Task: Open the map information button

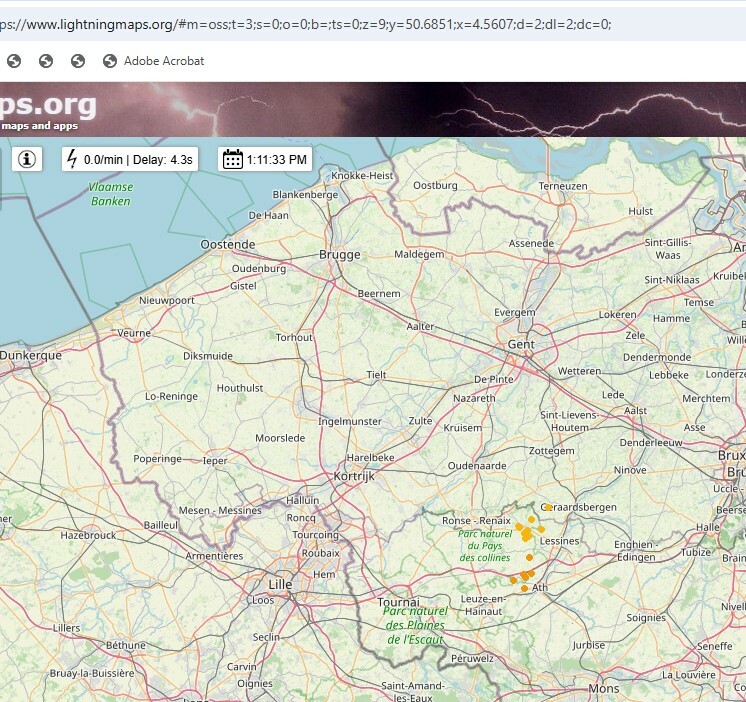Action: click(x=27, y=159)
